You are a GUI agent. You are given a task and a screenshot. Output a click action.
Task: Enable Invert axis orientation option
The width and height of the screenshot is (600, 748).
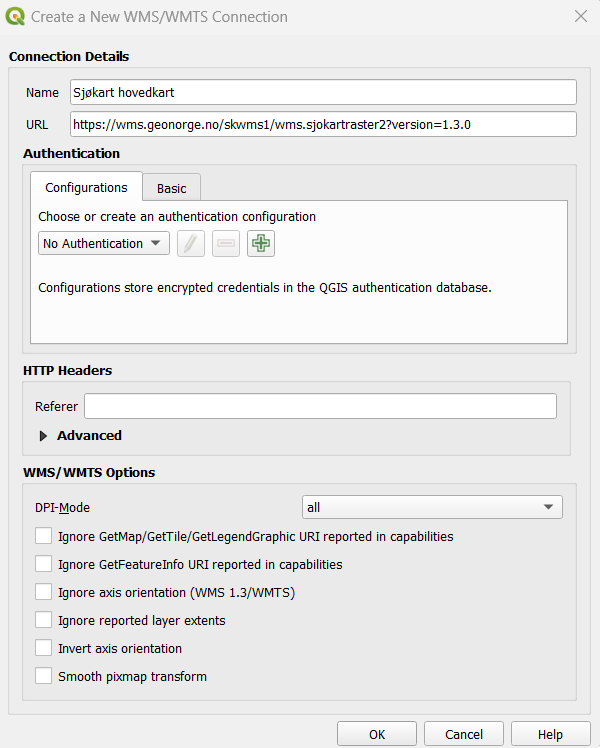pyautogui.click(x=43, y=648)
